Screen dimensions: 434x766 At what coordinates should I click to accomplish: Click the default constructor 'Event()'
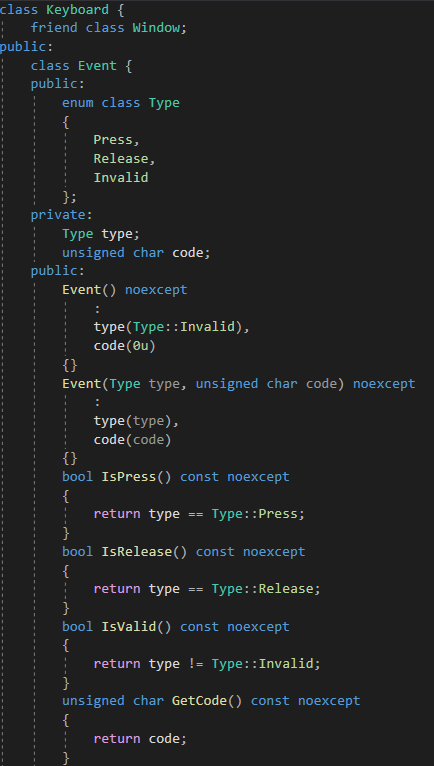[89, 290]
